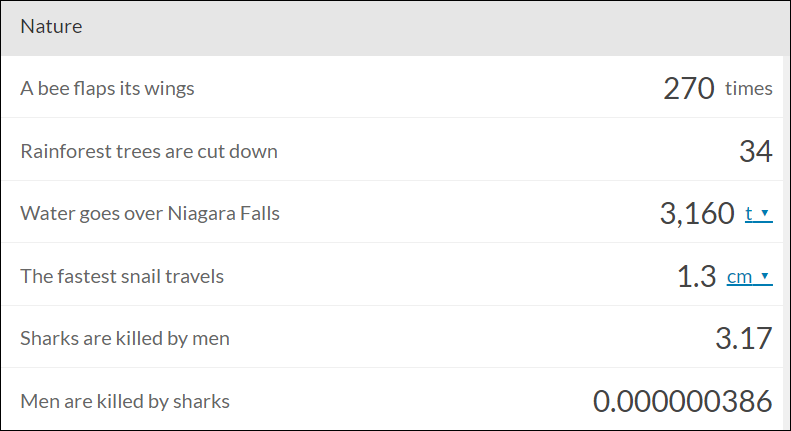
Task: Select the 'A bee flaps its wings' row
Action: 392,87
